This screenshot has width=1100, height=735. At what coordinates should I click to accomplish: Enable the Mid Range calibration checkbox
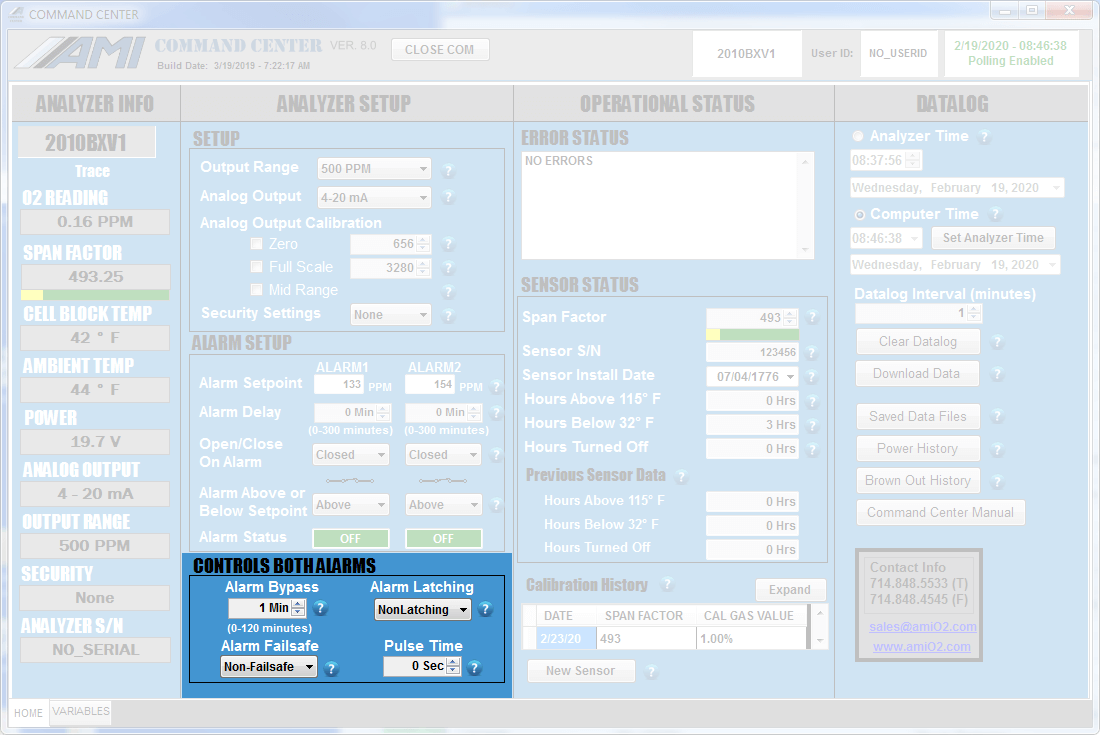click(256, 290)
